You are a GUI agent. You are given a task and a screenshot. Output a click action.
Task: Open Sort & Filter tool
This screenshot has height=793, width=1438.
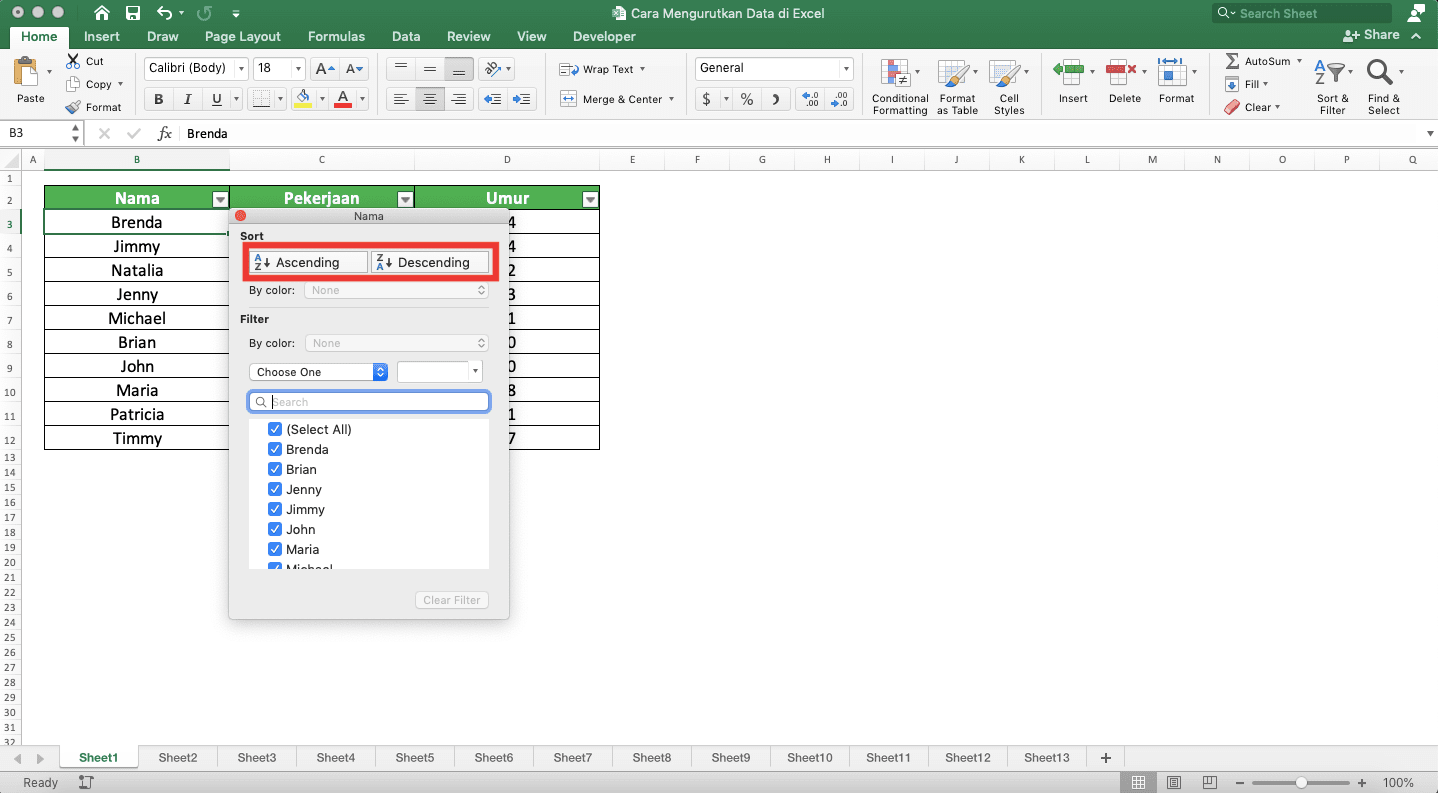pos(1332,86)
